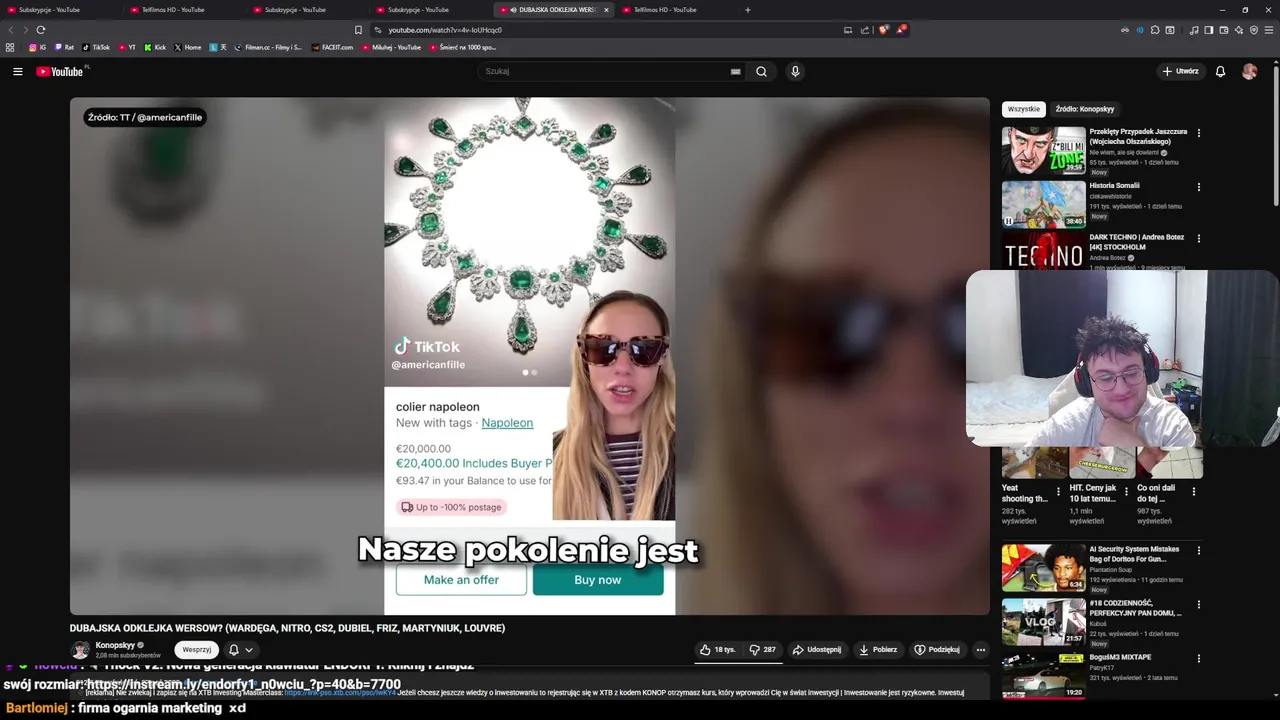Open options for DARK TECHNO video
The image size is (1280, 720).
point(1198,239)
